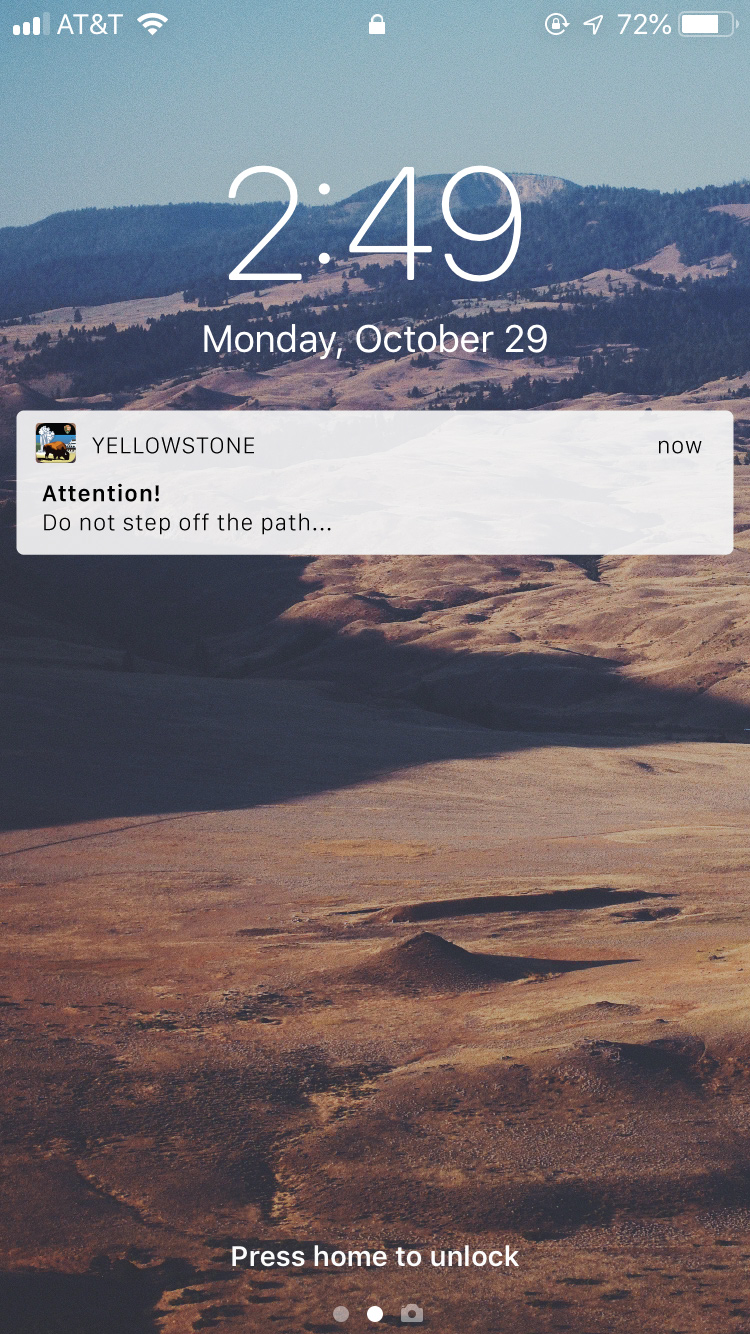Tap the lock icon at top center
Screen dimensions: 750x1334
pyautogui.click(x=376, y=24)
